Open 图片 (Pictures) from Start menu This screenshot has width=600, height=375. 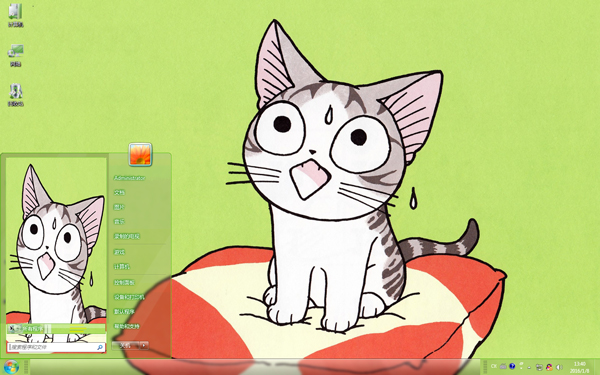119,207
